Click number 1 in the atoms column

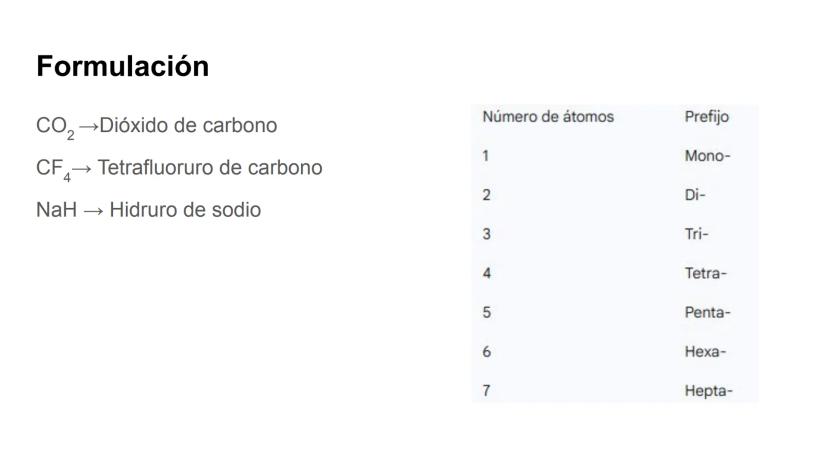486,156
